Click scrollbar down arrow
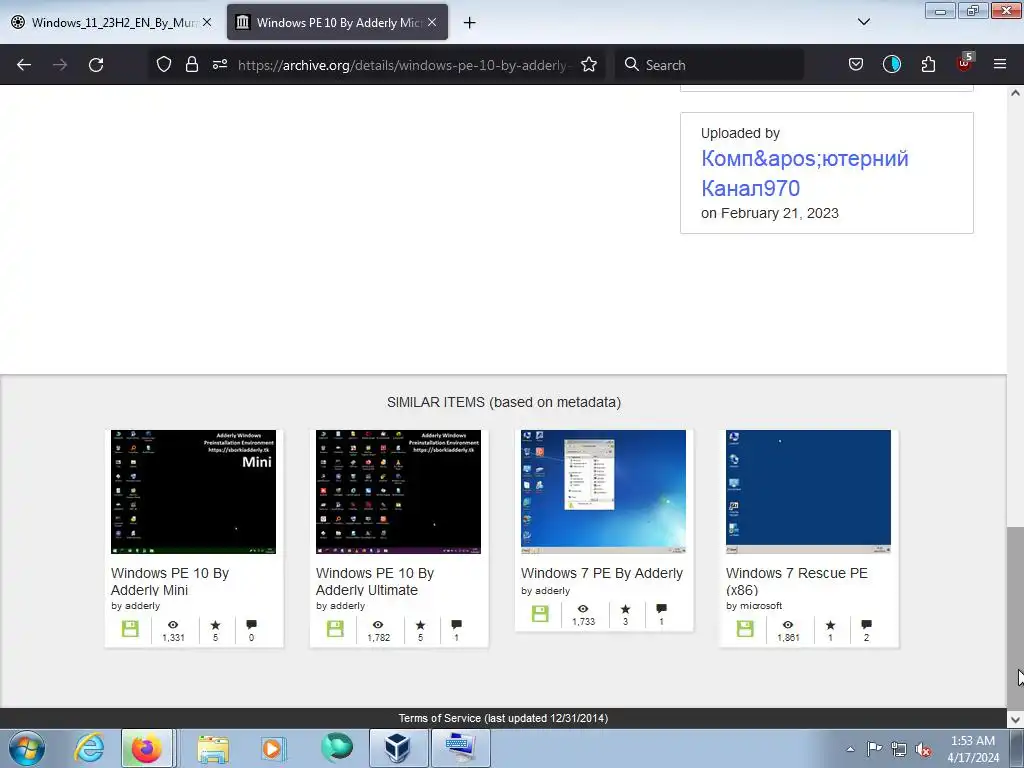The height and width of the screenshot is (768, 1024). (1015, 720)
